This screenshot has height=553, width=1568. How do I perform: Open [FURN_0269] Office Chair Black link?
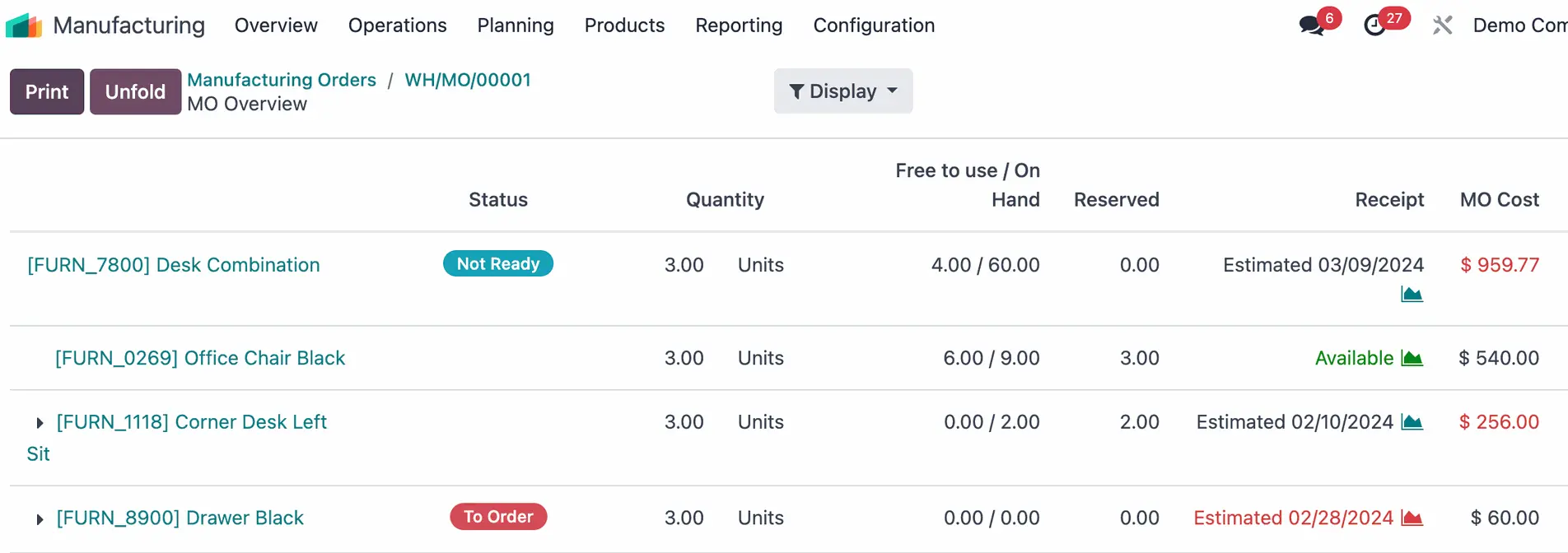click(200, 358)
